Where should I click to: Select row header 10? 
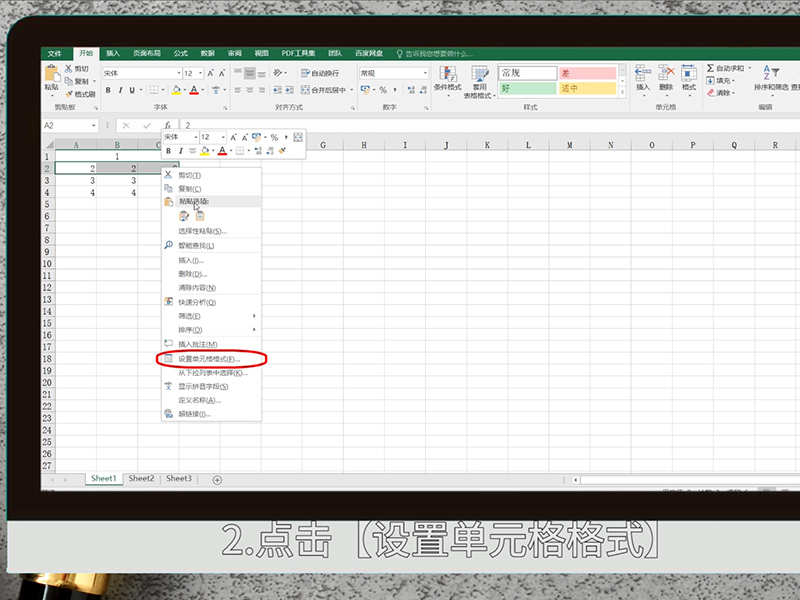tap(47, 264)
